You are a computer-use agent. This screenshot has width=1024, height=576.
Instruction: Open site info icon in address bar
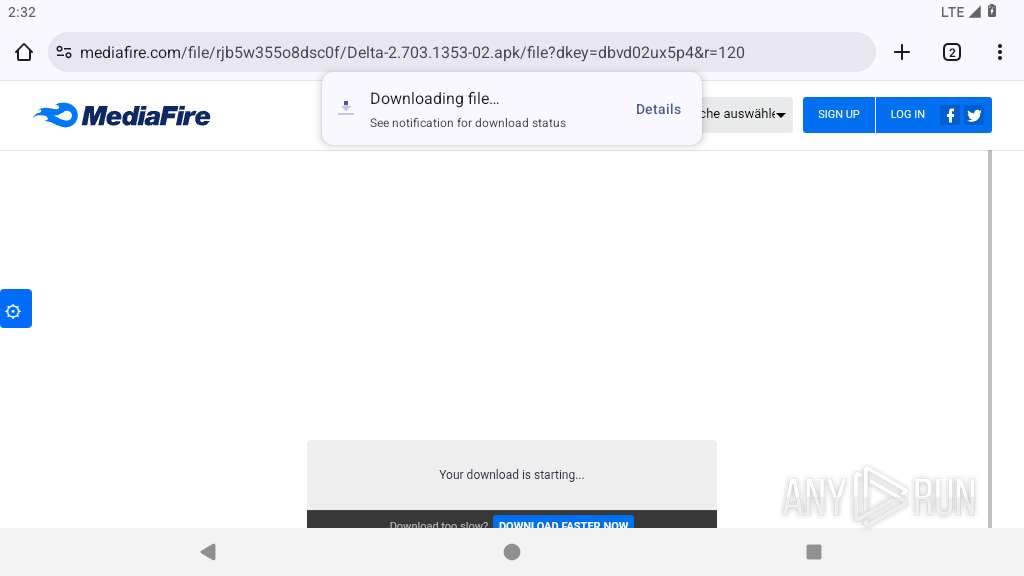(64, 52)
